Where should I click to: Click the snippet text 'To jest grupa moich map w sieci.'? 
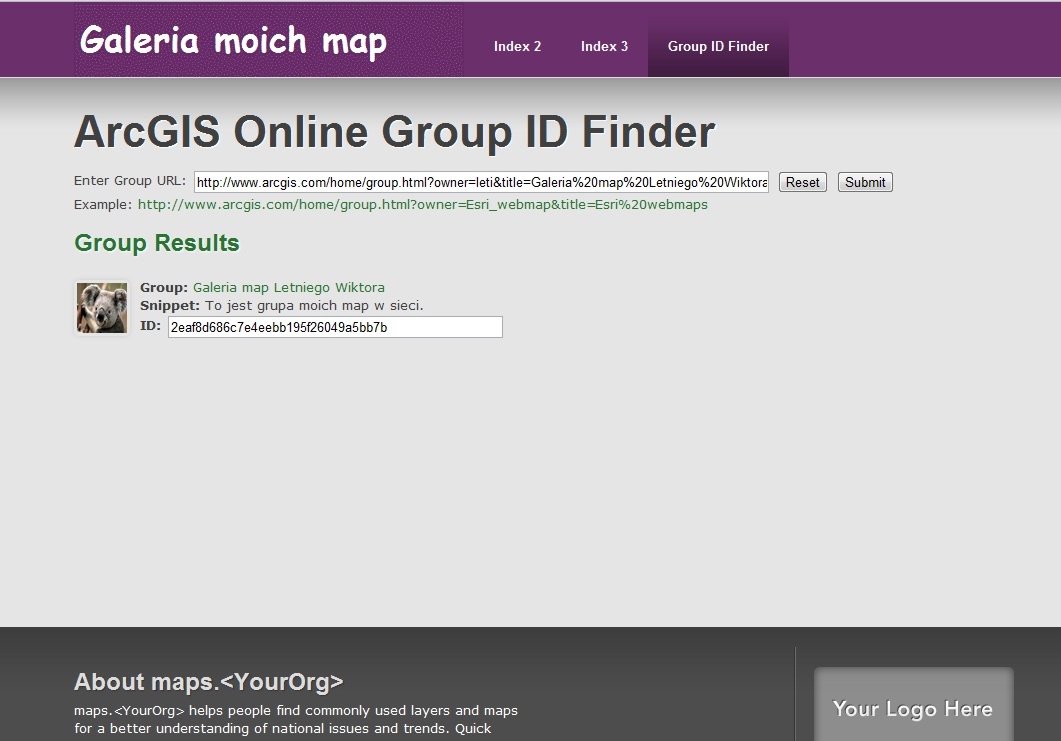click(x=314, y=306)
